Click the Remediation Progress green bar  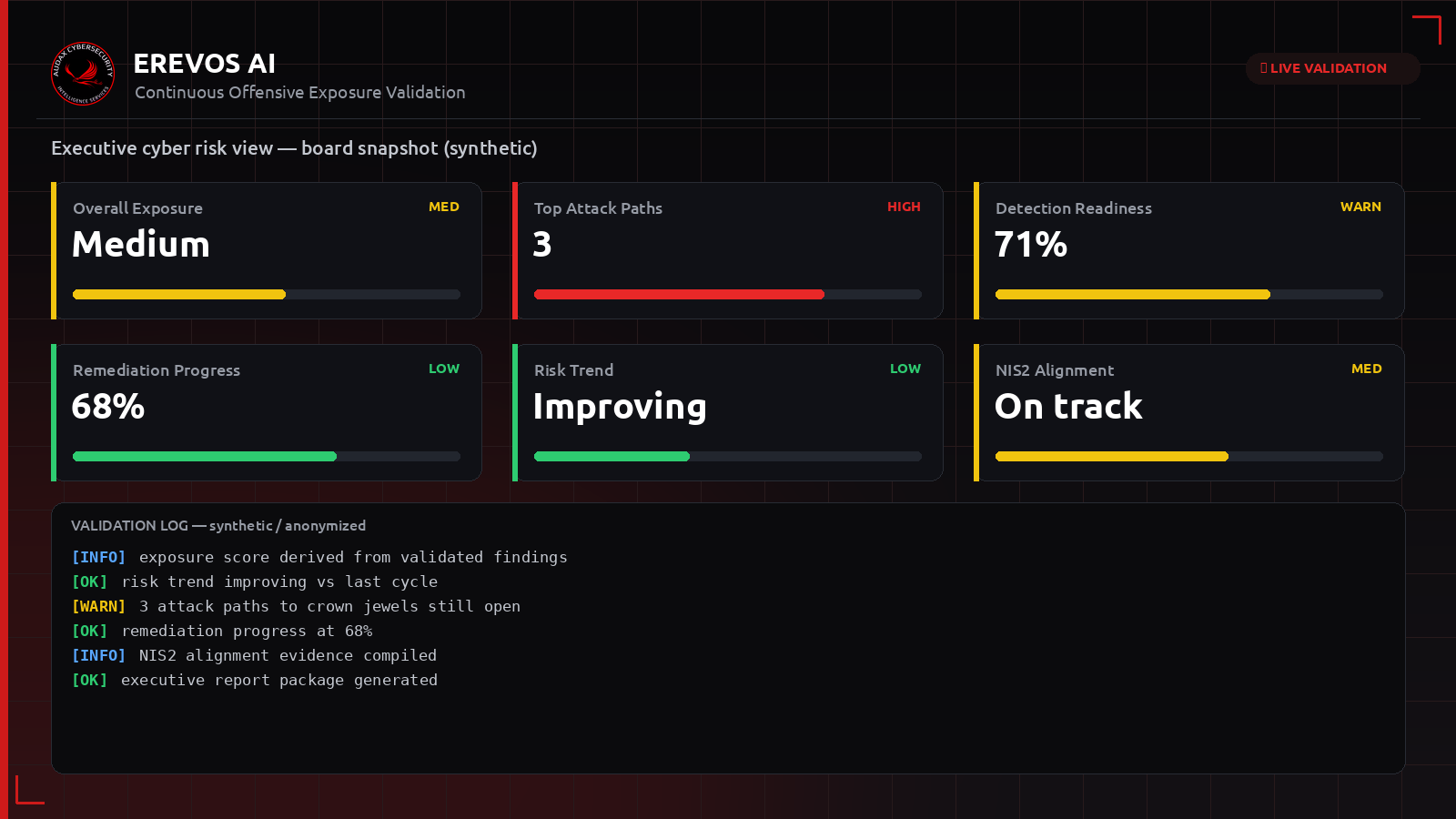[267, 457]
